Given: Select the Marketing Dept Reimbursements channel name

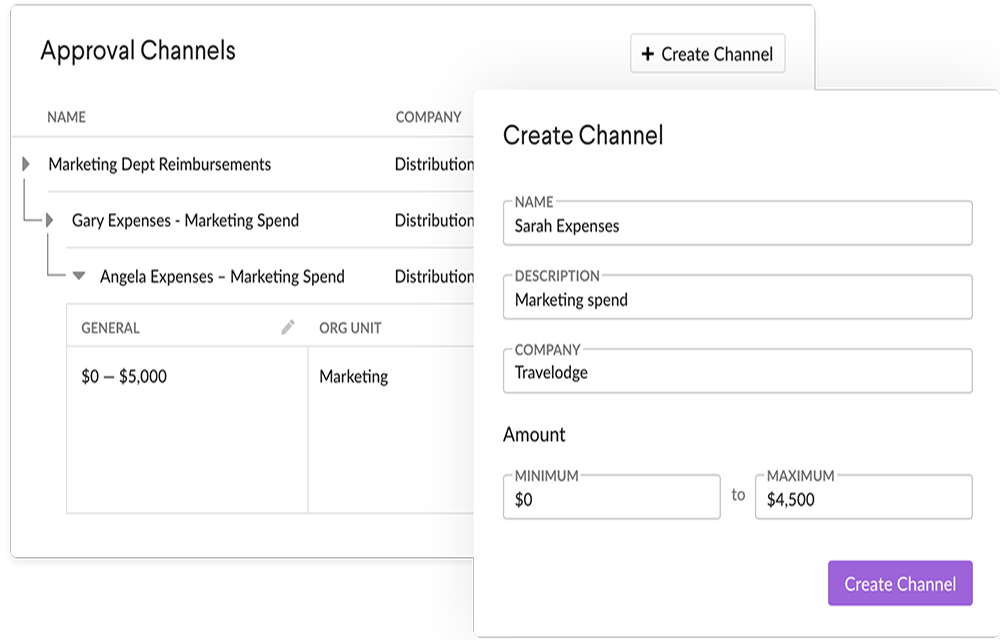Looking at the screenshot, I should [x=160, y=164].
